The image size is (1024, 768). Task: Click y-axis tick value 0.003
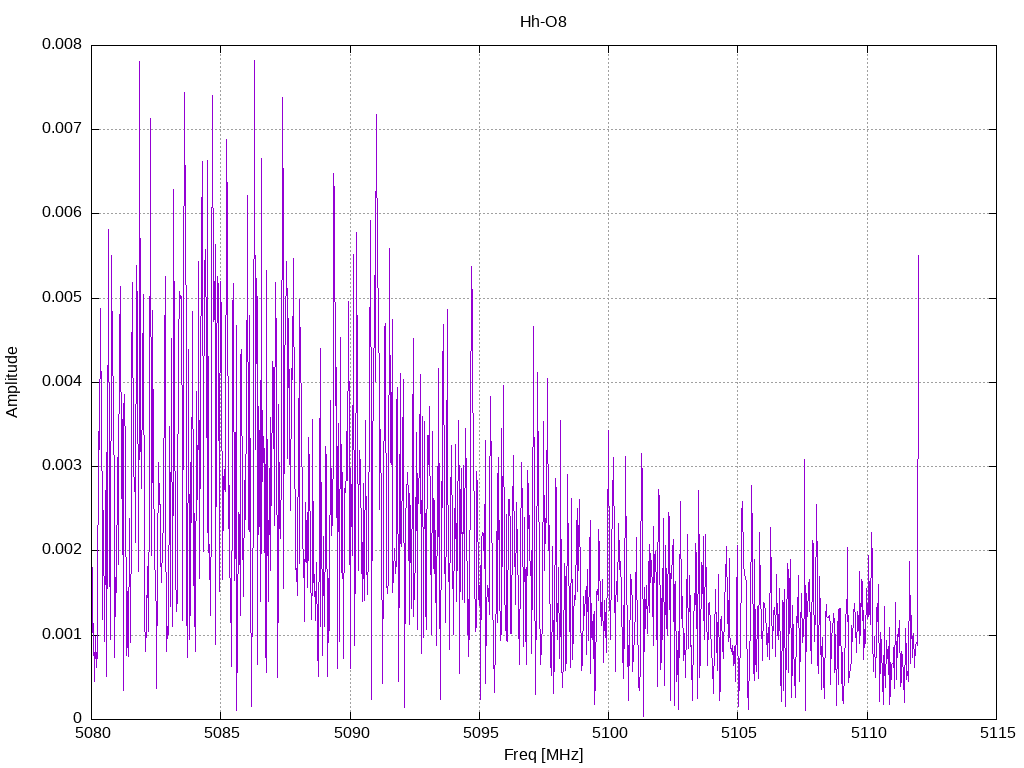pos(62,466)
